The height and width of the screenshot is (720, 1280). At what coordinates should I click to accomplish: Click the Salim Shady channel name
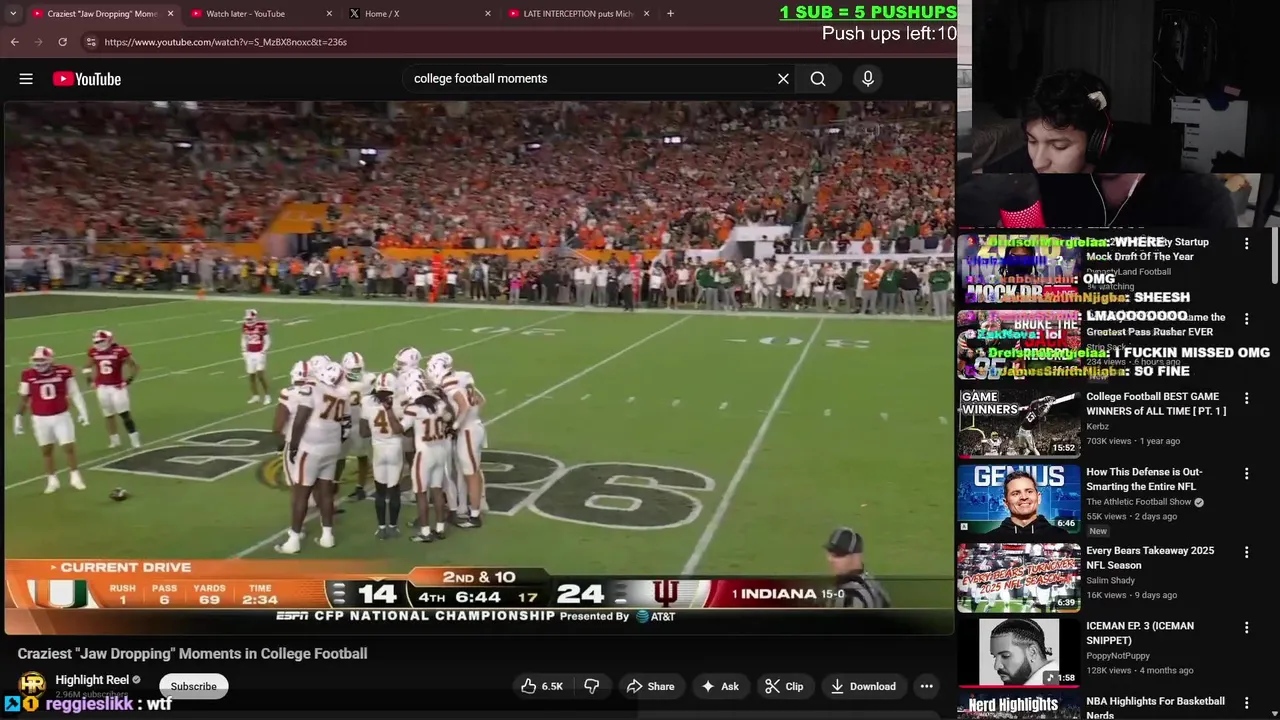[1110, 580]
